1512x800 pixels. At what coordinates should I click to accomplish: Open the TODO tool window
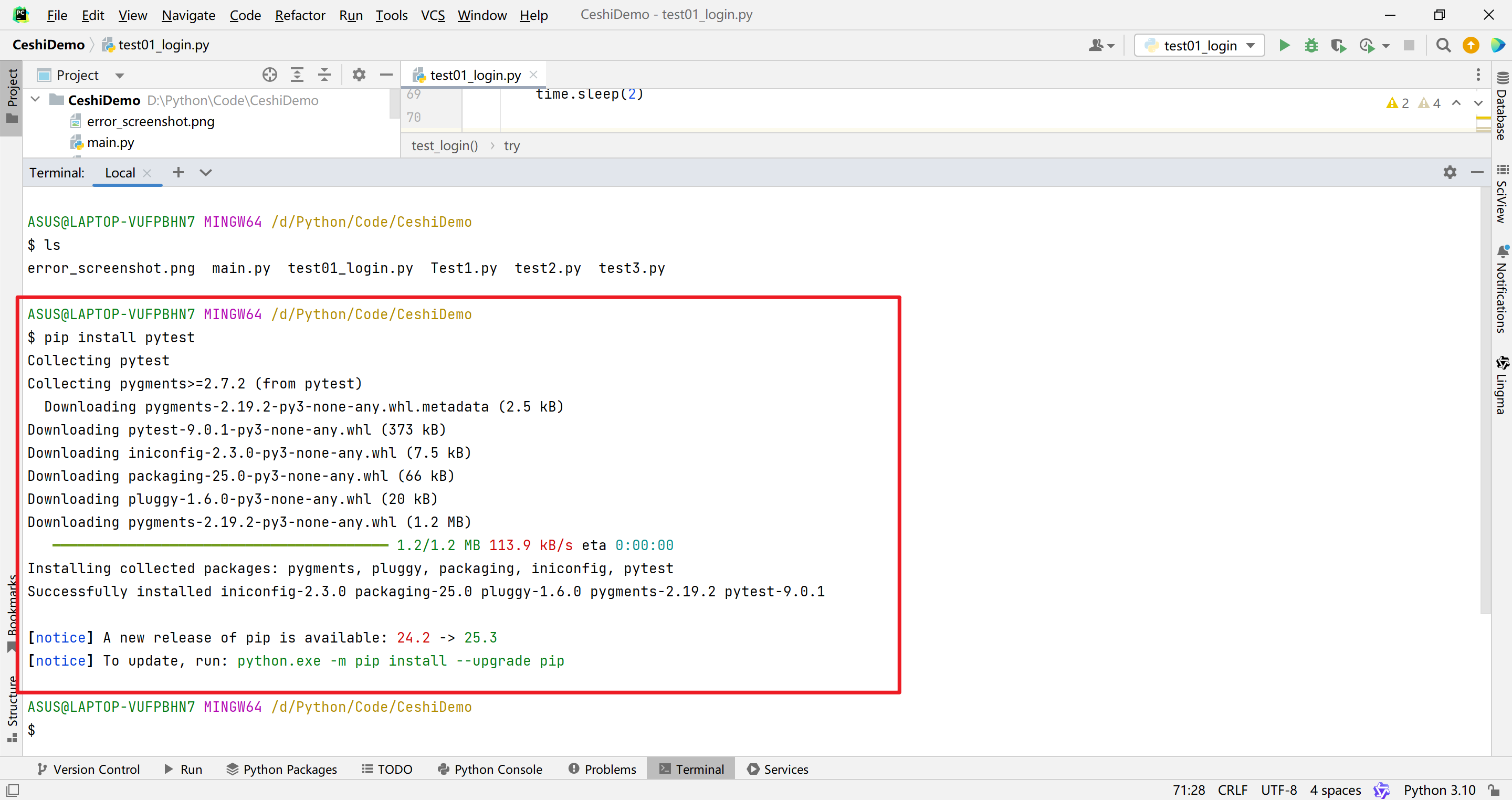point(387,769)
